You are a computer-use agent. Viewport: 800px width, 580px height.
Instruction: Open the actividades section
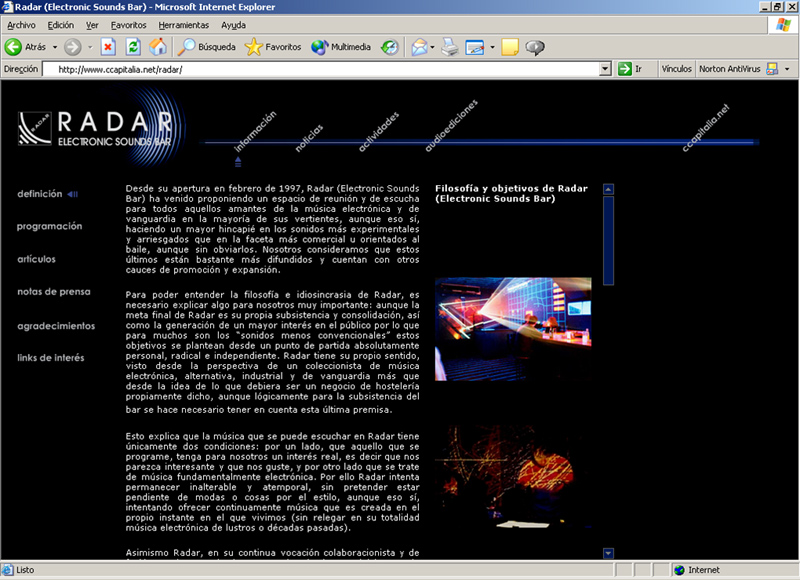tap(378, 132)
